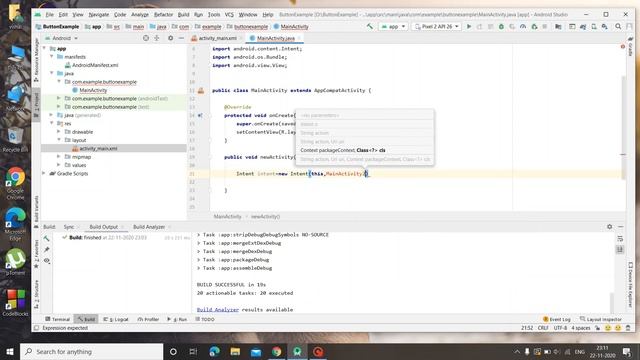Open the Mail app from the taskbar
The image size is (640, 360).
pyautogui.click(x=256, y=351)
